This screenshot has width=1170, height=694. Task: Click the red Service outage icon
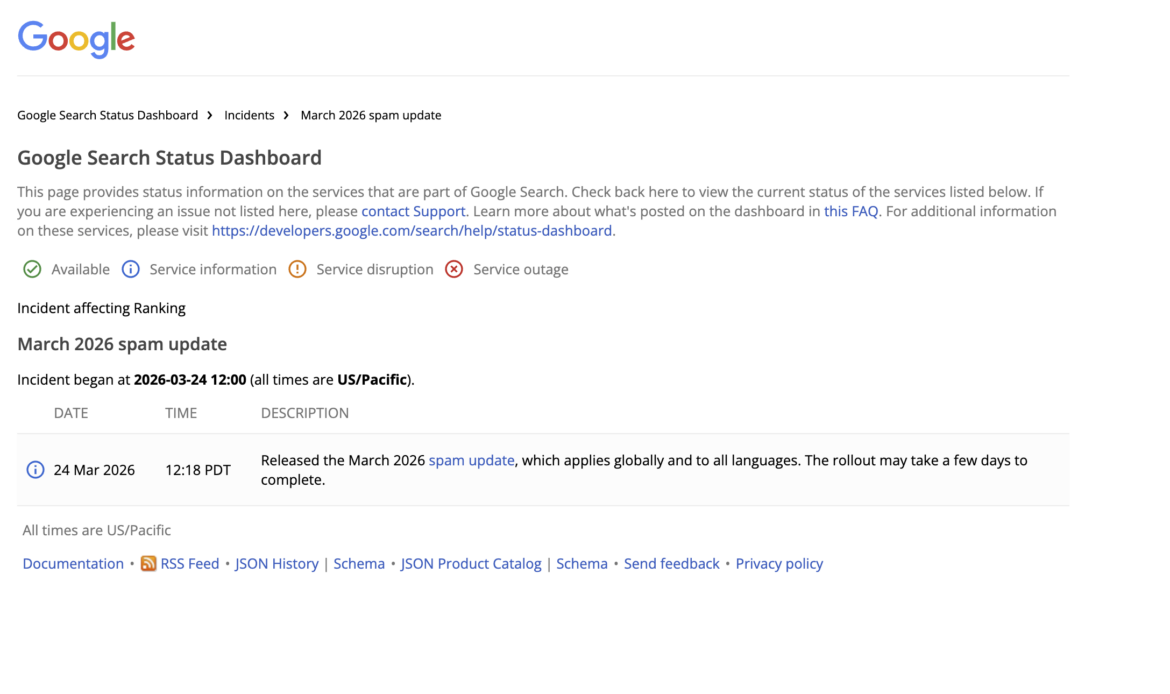coord(454,269)
